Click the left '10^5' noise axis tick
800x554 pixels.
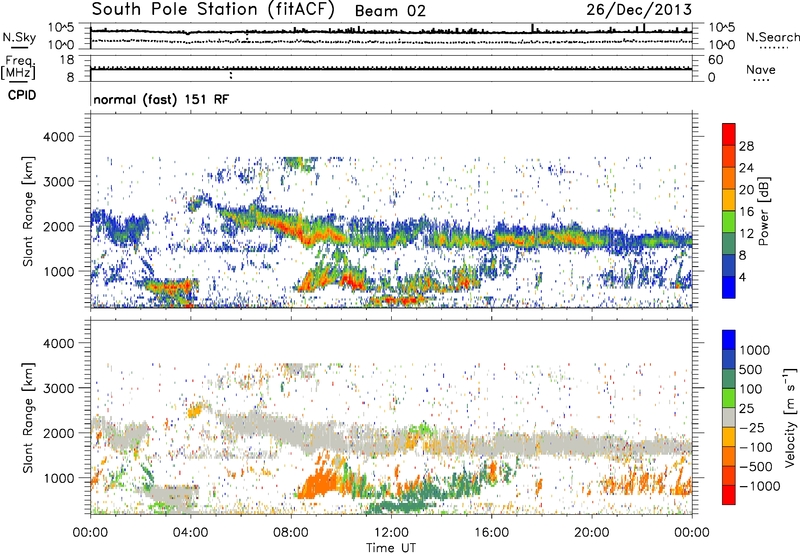pyautogui.click(x=61, y=27)
